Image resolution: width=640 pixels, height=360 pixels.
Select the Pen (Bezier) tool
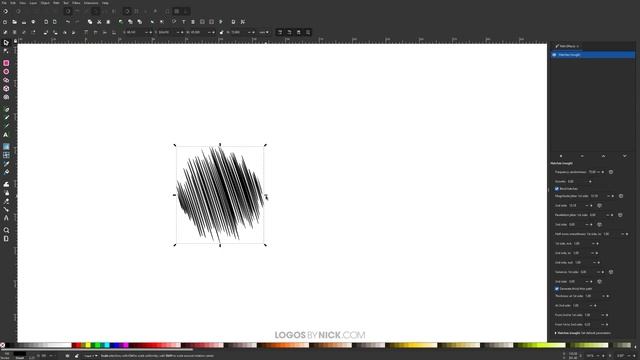pyautogui.click(x=6, y=109)
